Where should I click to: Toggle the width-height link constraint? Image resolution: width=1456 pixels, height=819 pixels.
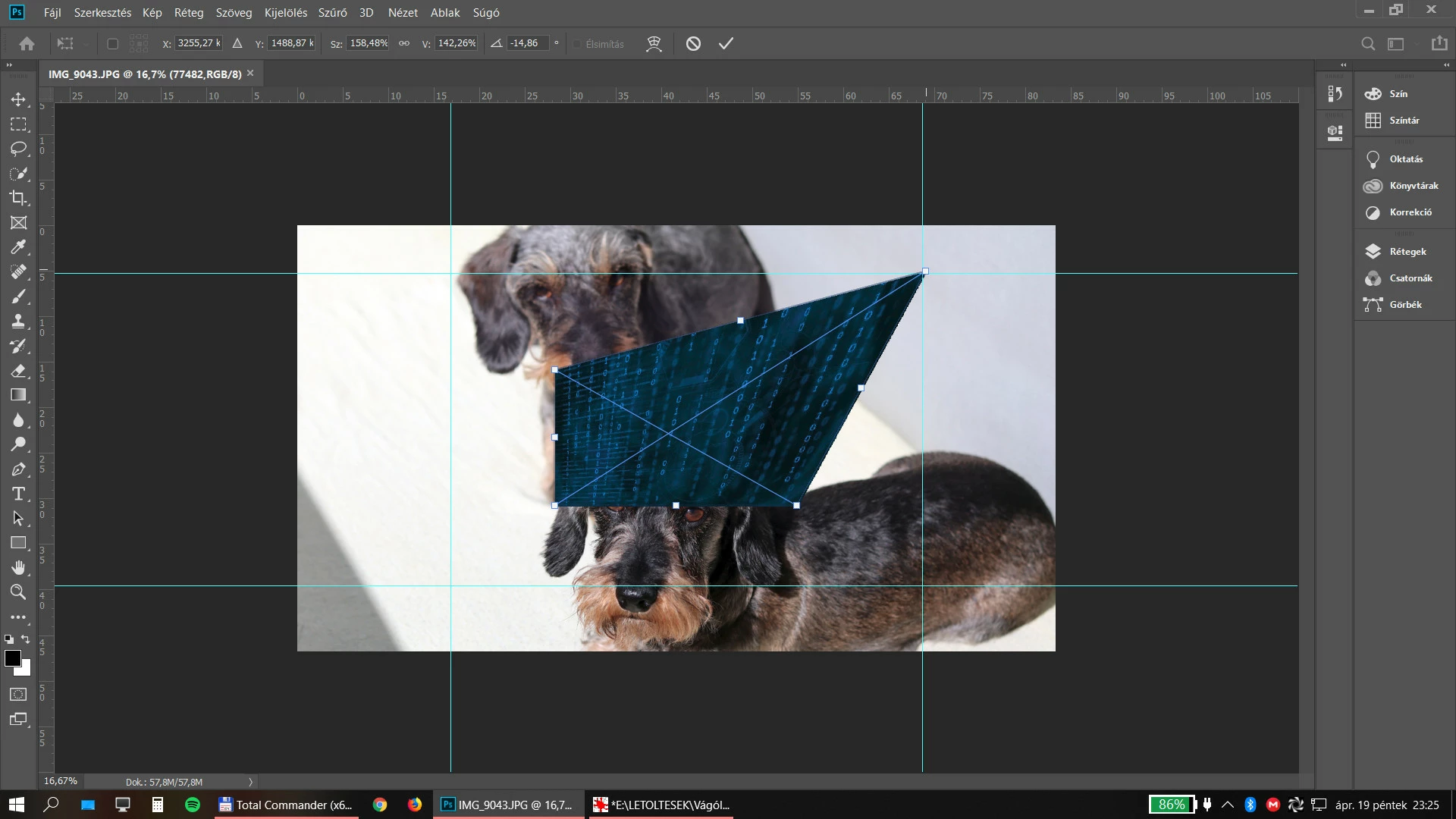(404, 44)
